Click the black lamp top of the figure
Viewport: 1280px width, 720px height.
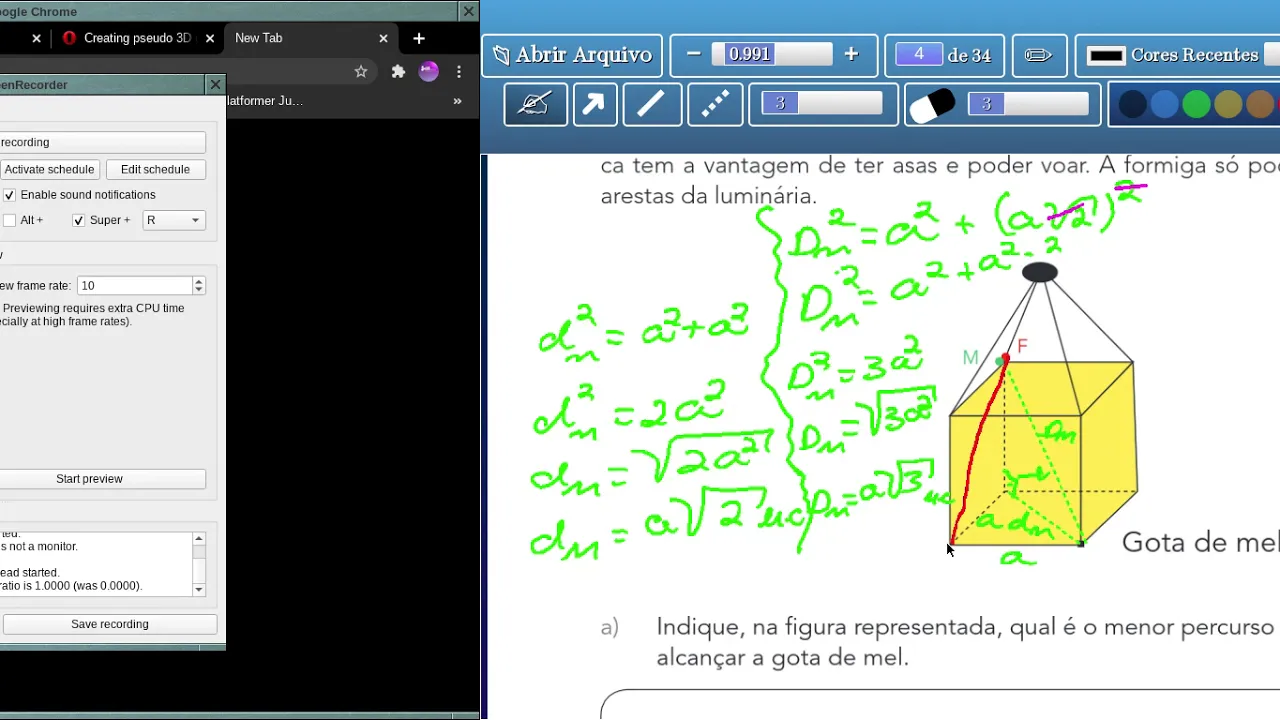point(1040,272)
